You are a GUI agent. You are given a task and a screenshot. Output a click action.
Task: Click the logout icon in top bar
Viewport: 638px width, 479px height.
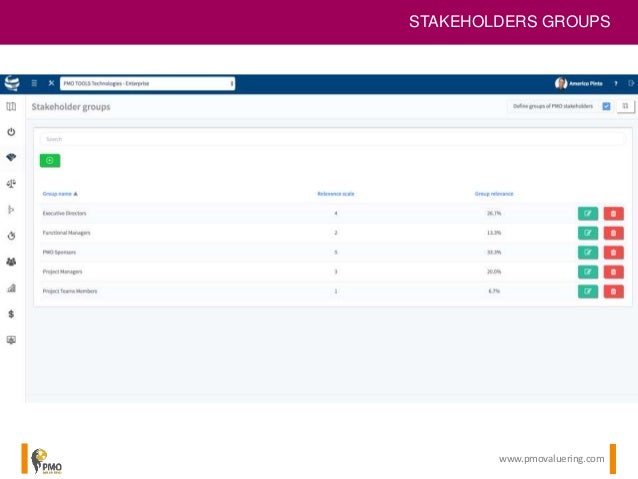630,83
